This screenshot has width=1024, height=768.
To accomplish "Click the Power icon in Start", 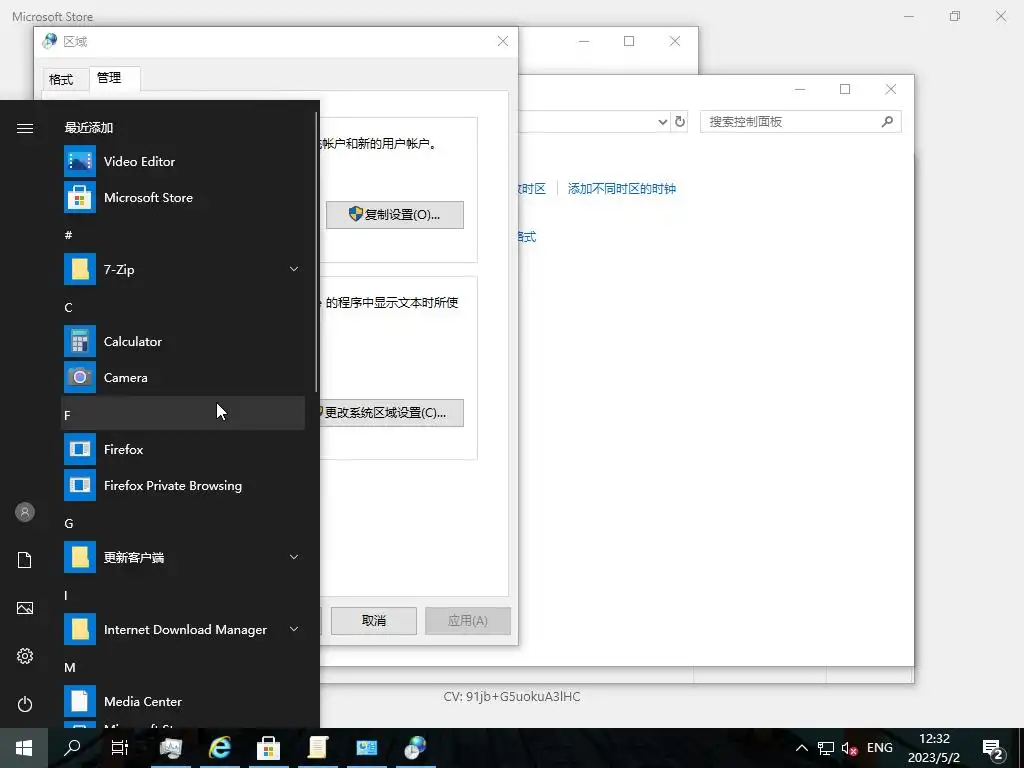I will pos(25,704).
